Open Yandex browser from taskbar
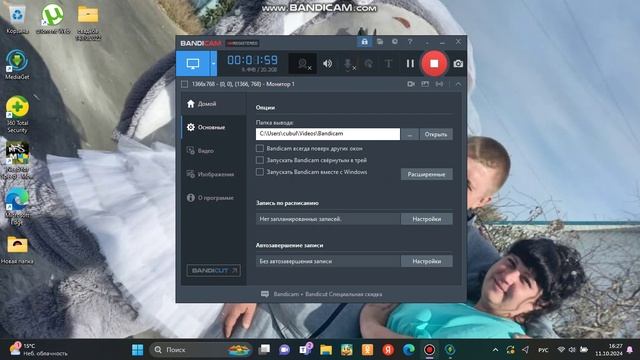This screenshot has width=640, height=360. point(388,350)
